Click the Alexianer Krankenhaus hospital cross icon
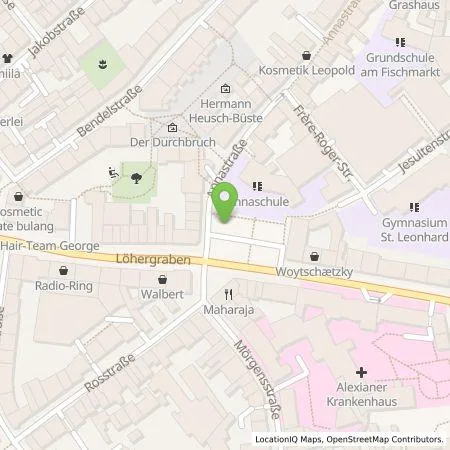Screen dimensions: 450x450 [x=361, y=372]
